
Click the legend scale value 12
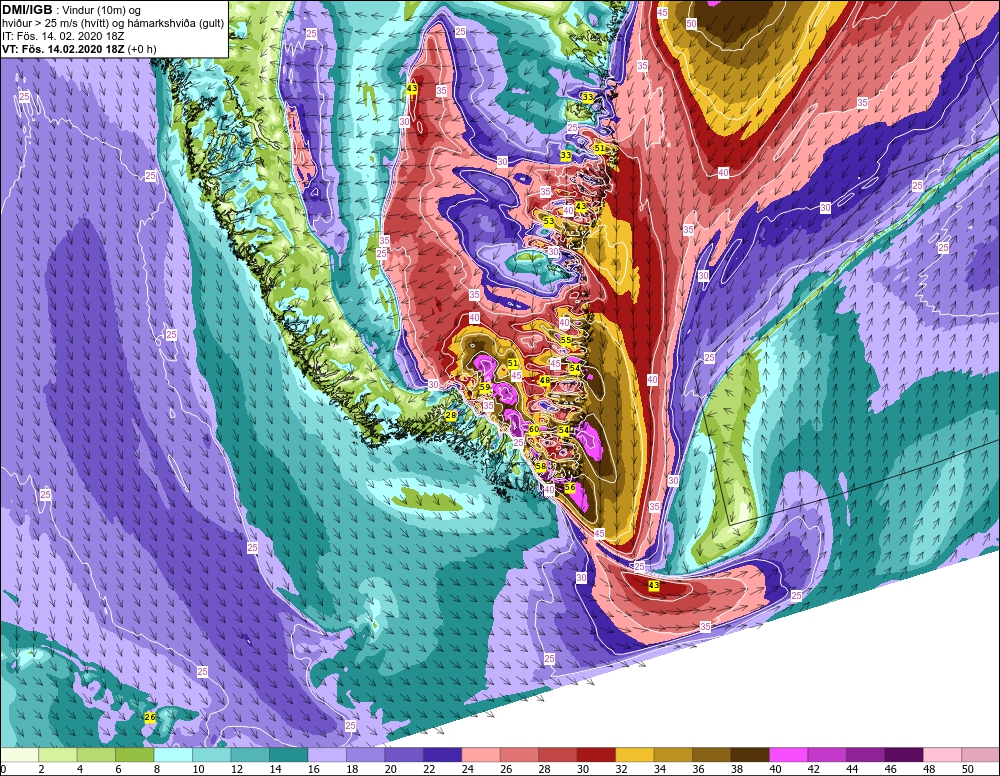pos(237,769)
